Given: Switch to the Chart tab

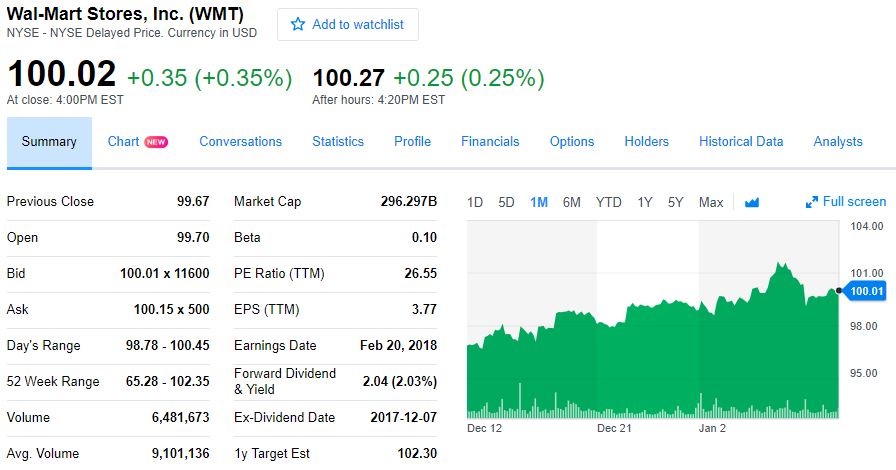Looking at the screenshot, I should [x=123, y=142].
